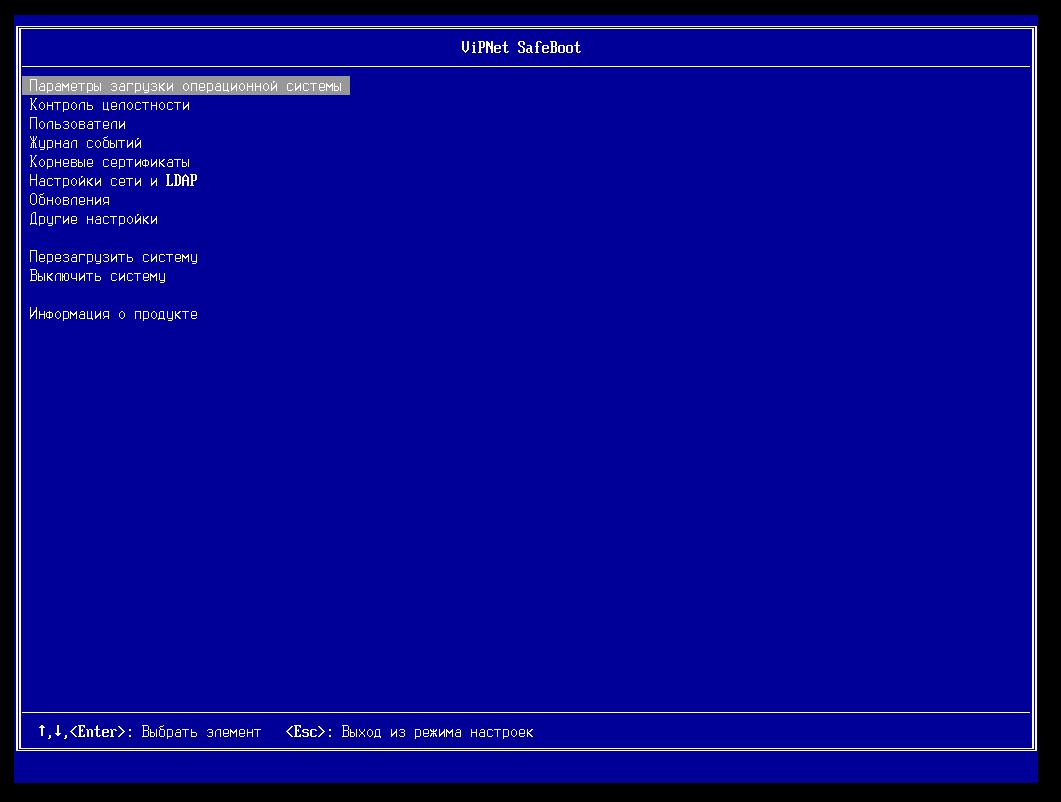Choose Выключить систему option

click(97, 276)
